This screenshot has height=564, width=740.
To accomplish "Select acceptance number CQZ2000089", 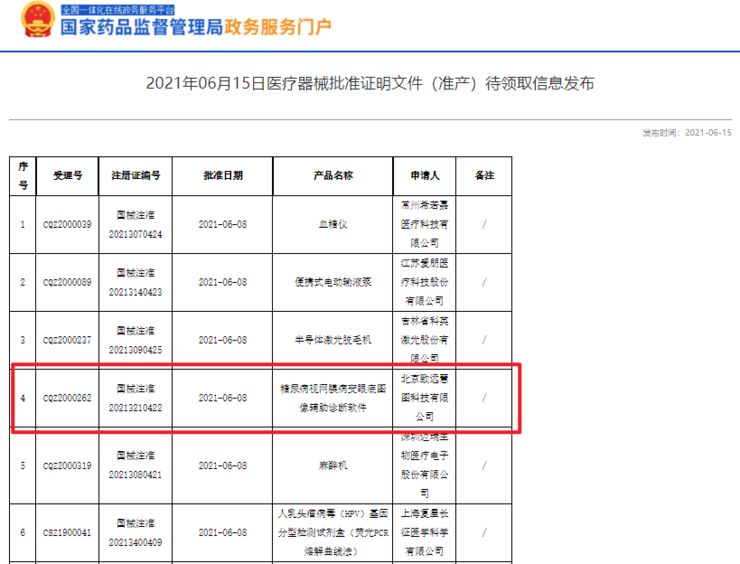I will click(67, 282).
